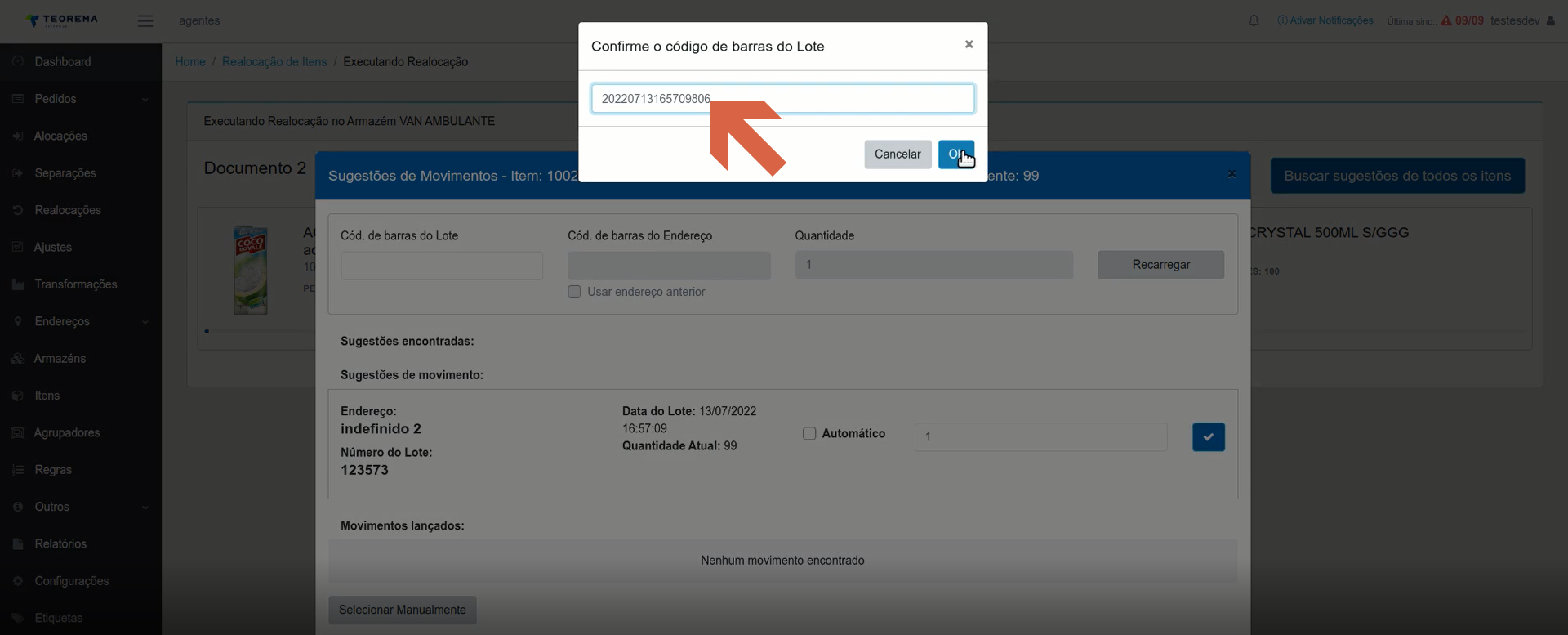Click the Agrupadores sidebar icon
Image resolution: width=1568 pixels, height=635 pixels.
tap(18, 432)
